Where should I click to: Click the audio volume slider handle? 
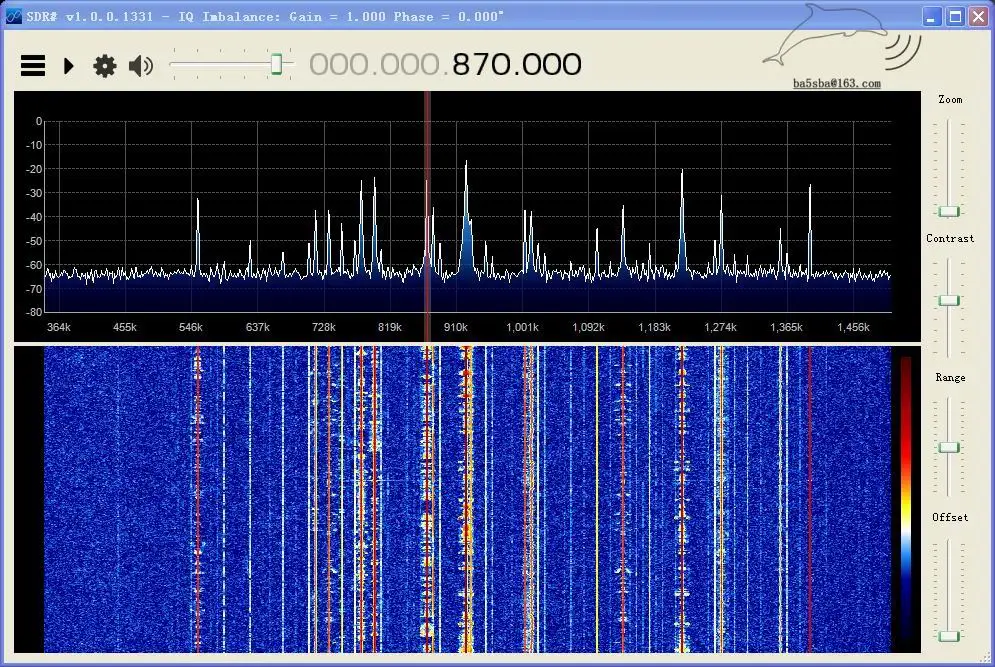tap(277, 65)
